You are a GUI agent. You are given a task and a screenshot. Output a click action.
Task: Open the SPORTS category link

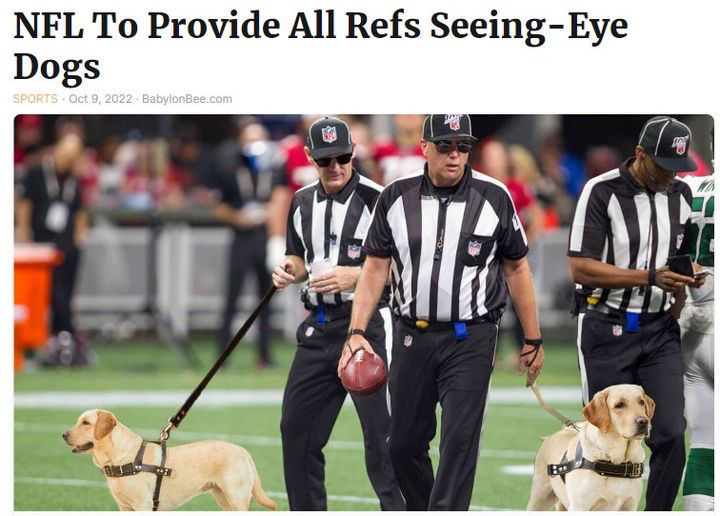35,99
